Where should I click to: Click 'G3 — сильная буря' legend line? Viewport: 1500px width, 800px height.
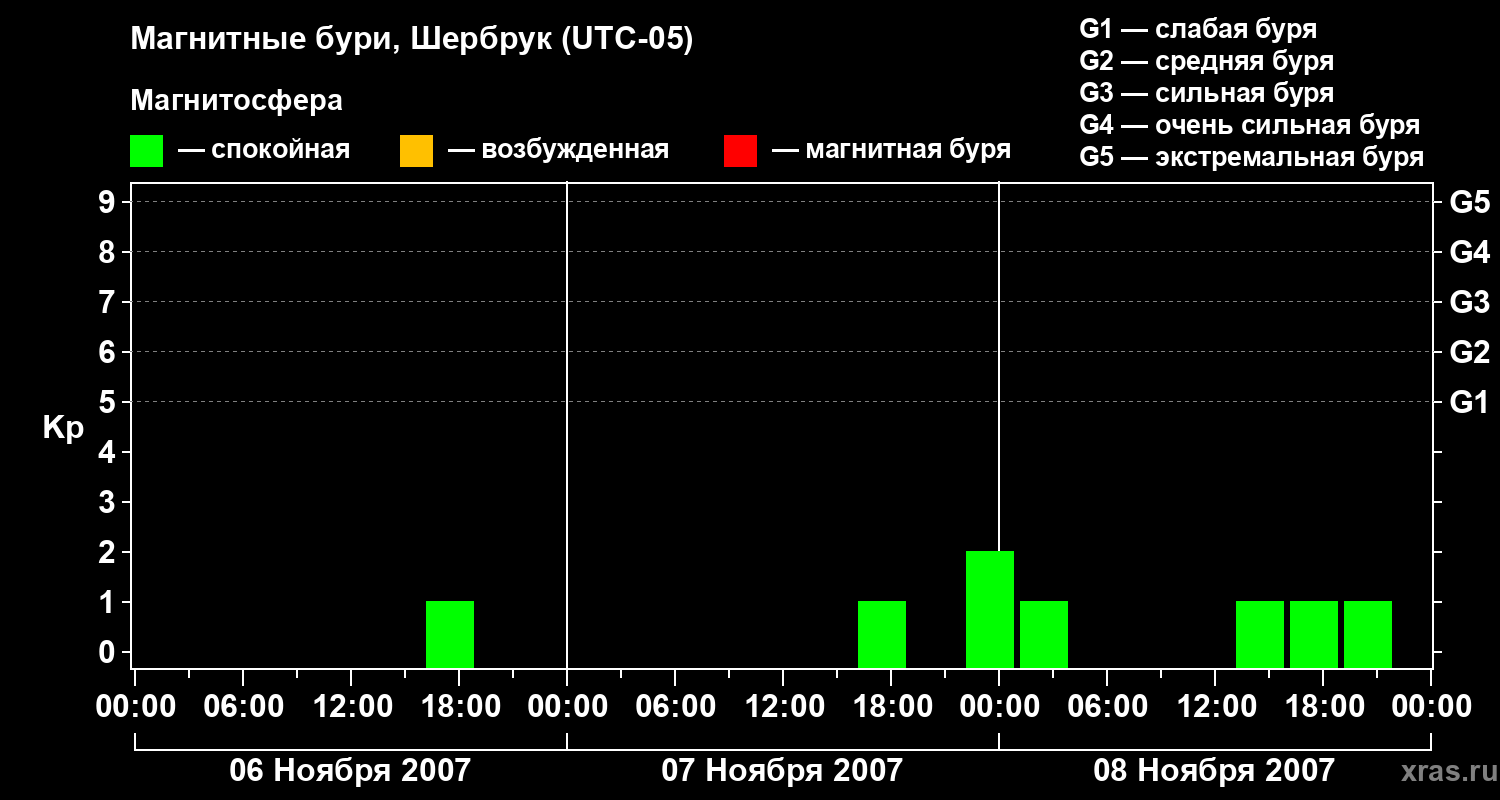coord(1206,93)
